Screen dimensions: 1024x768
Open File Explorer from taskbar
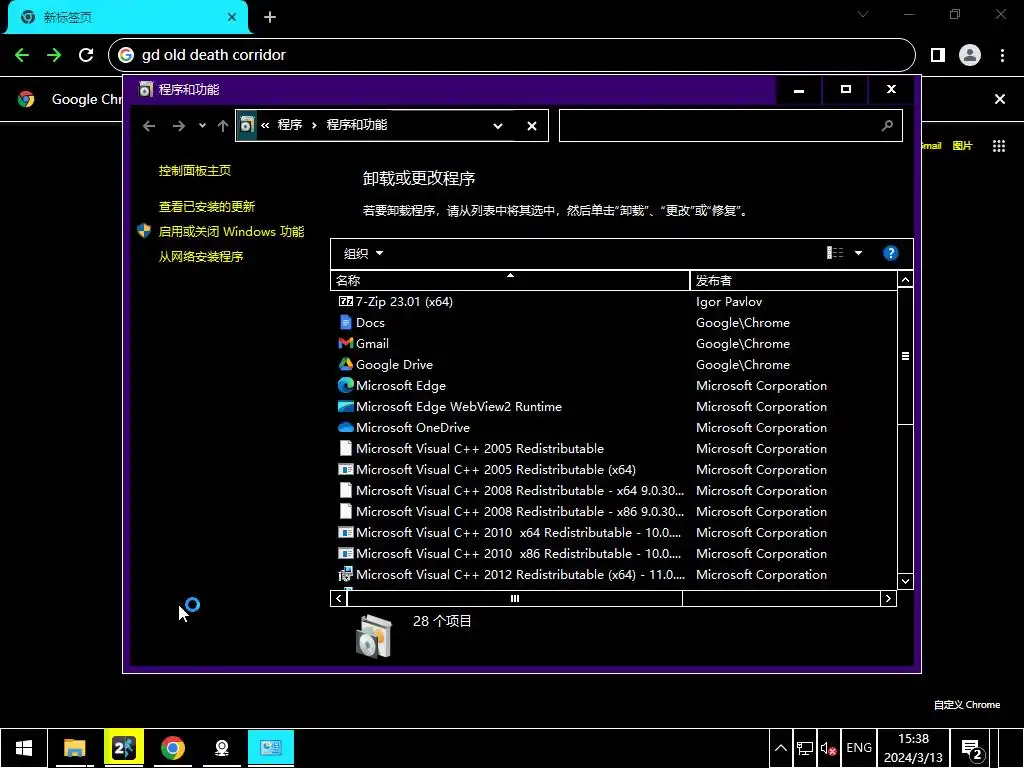coord(74,748)
